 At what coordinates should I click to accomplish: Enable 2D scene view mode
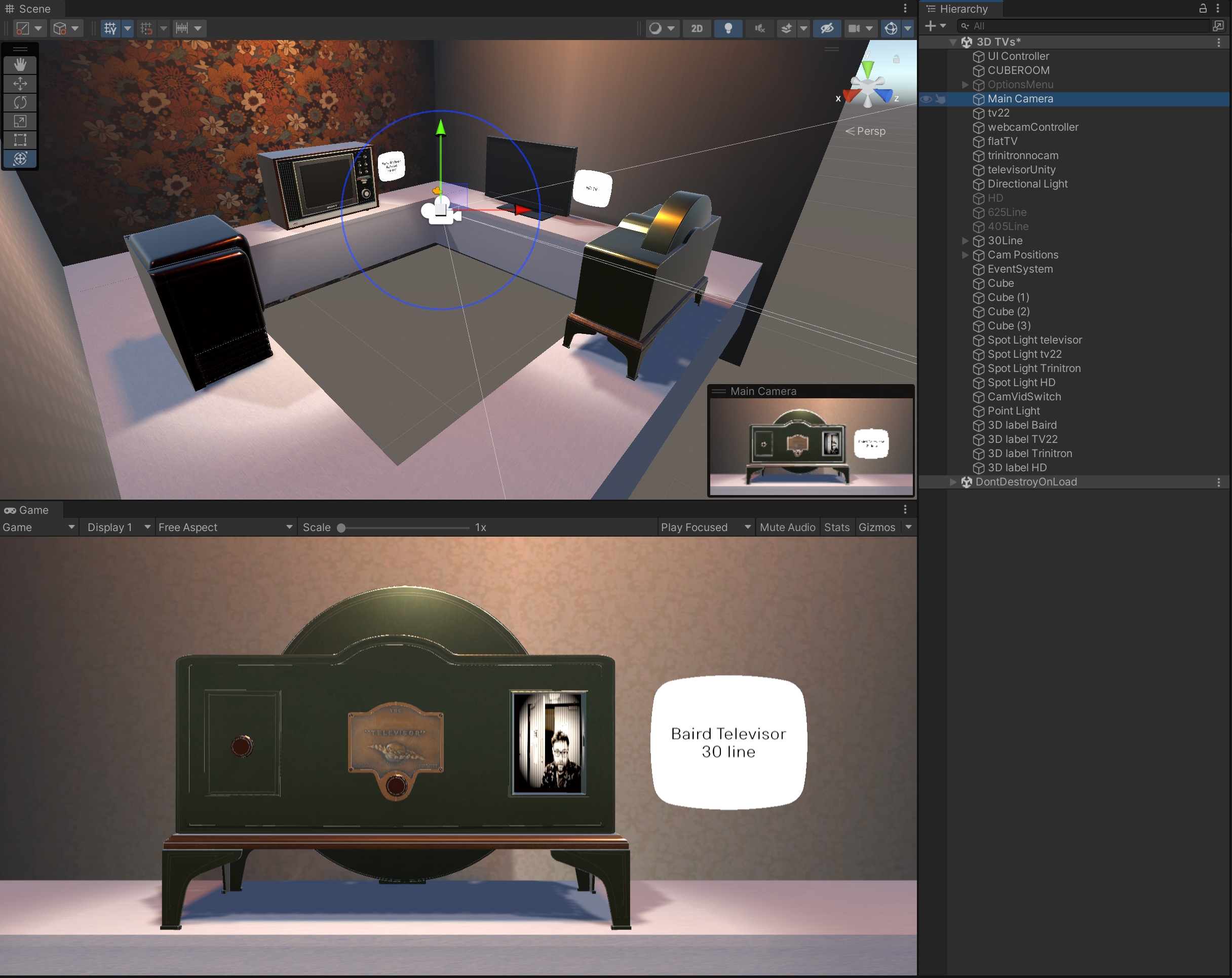click(x=697, y=28)
